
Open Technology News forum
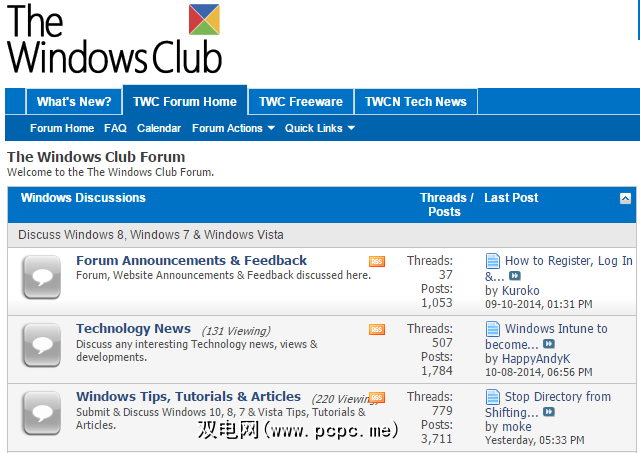pyautogui.click(x=133, y=329)
